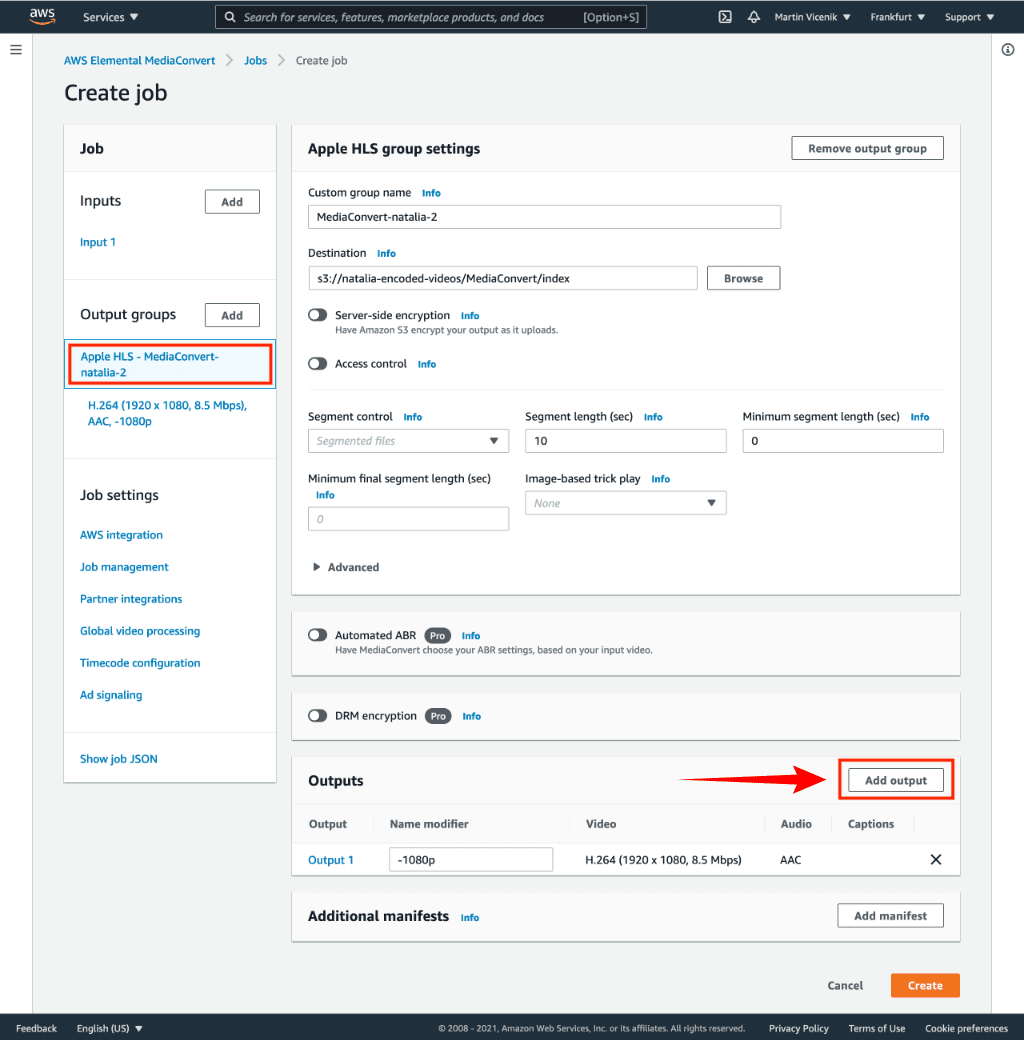Screen dimensions: 1024x1040
Task: Enable the Automated ABR toggle
Action: (318, 635)
